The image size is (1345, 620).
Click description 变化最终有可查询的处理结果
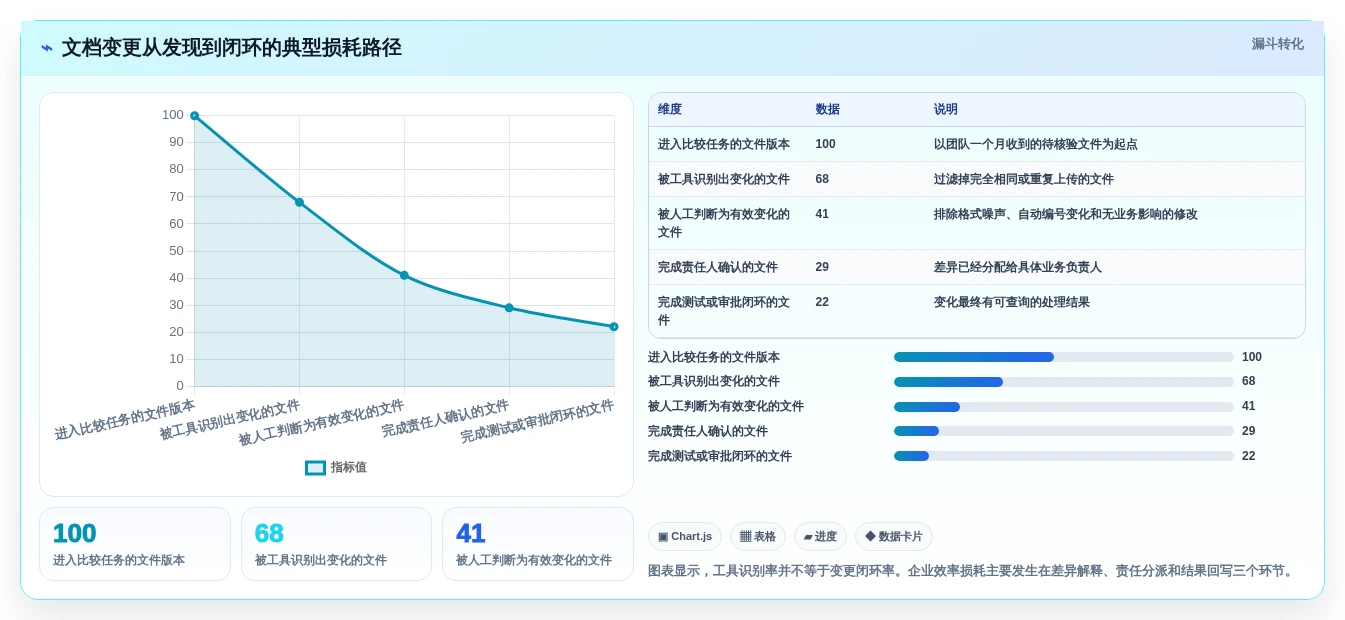1012,302
